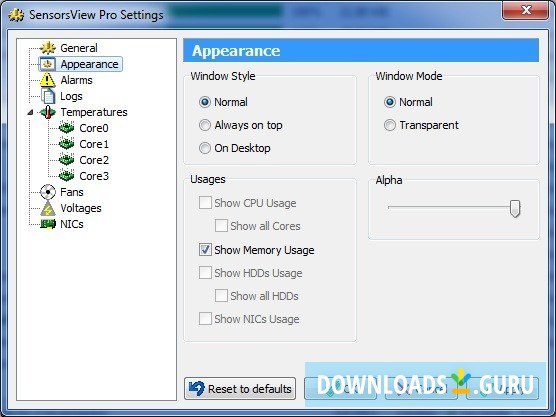
Task: Select Normal window mode radio button
Action: point(390,102)
